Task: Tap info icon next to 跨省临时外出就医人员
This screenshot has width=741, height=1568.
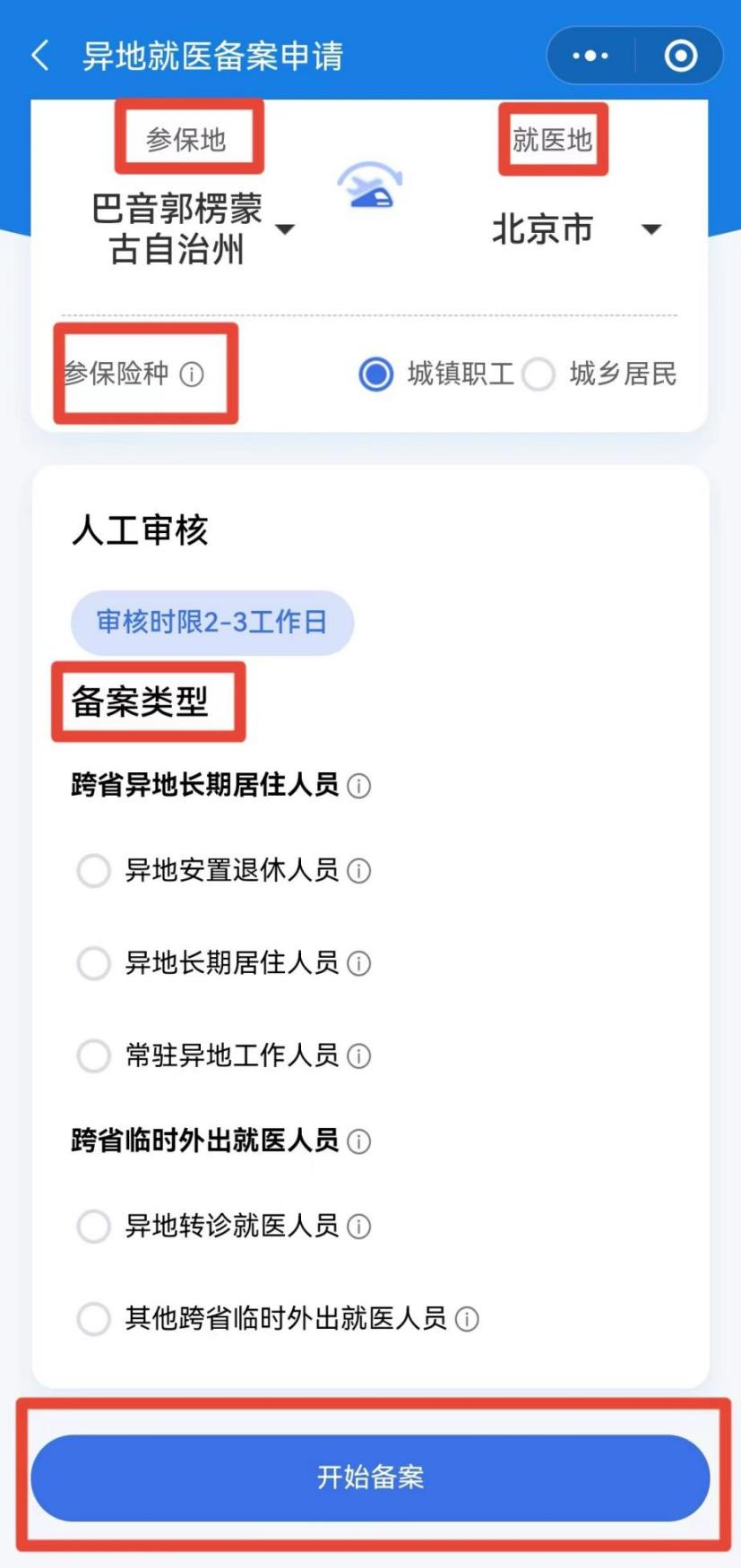Action: (358, 1142)
